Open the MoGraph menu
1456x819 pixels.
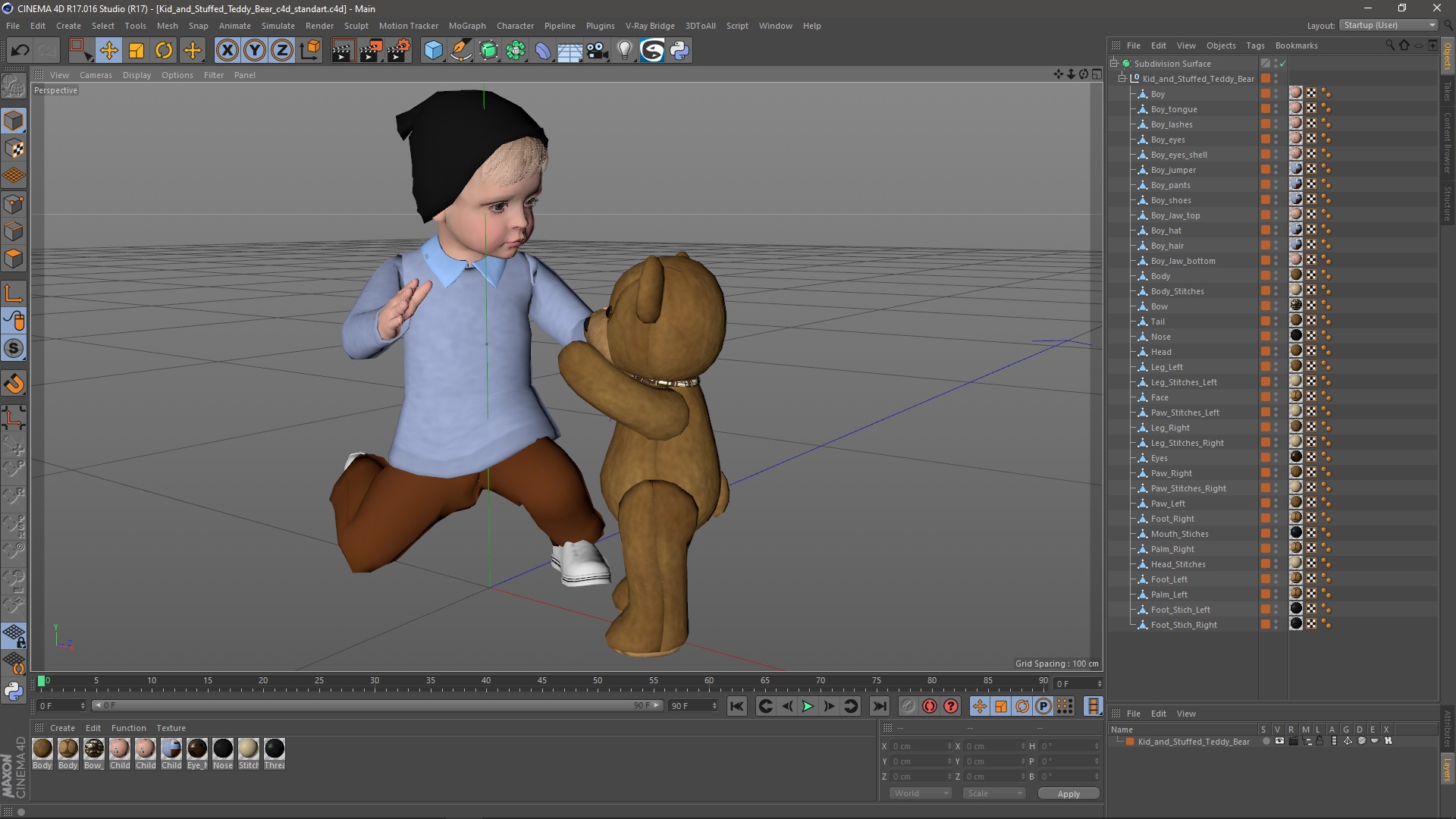[x=467, y=26]
